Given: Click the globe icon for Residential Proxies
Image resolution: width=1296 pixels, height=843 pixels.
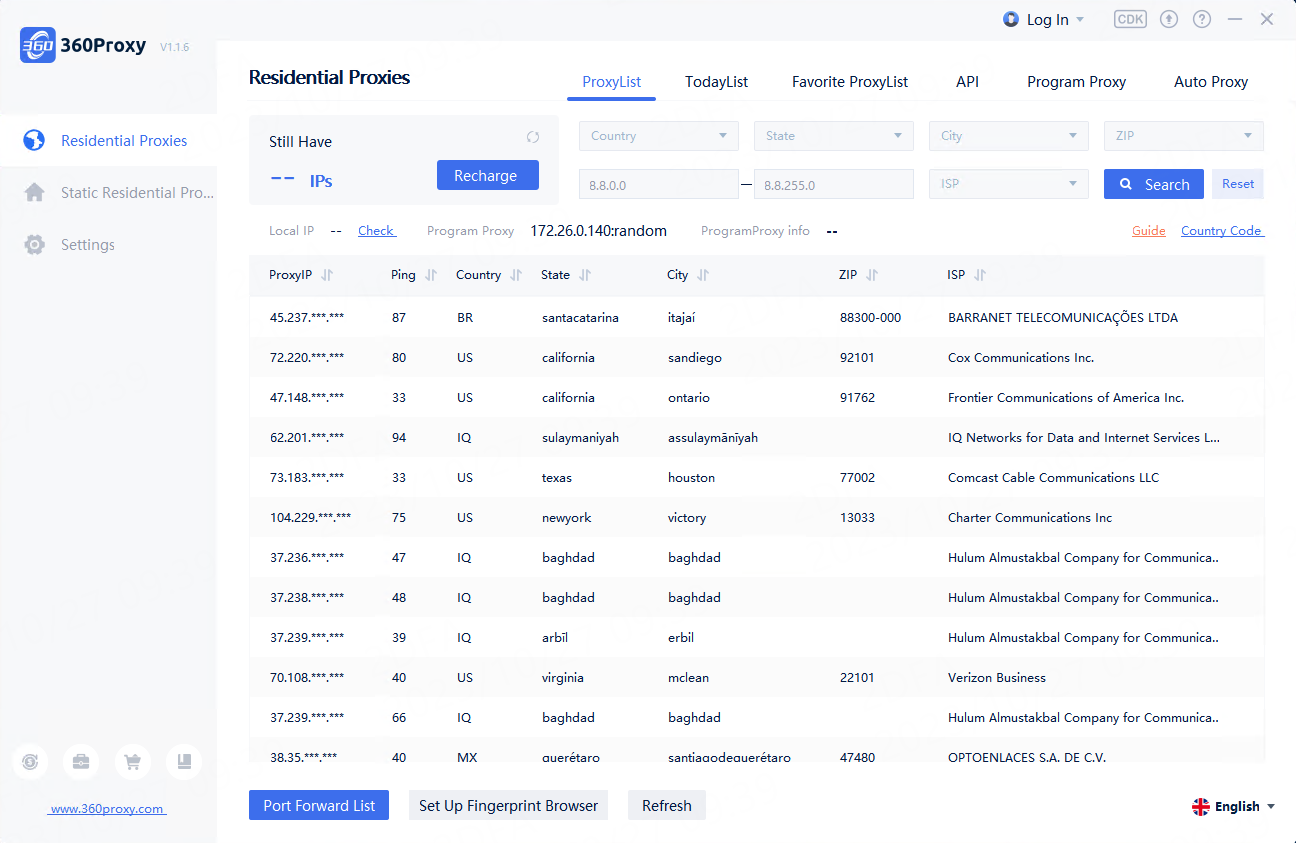Looking at the screenshot, I should pos(34,140).
